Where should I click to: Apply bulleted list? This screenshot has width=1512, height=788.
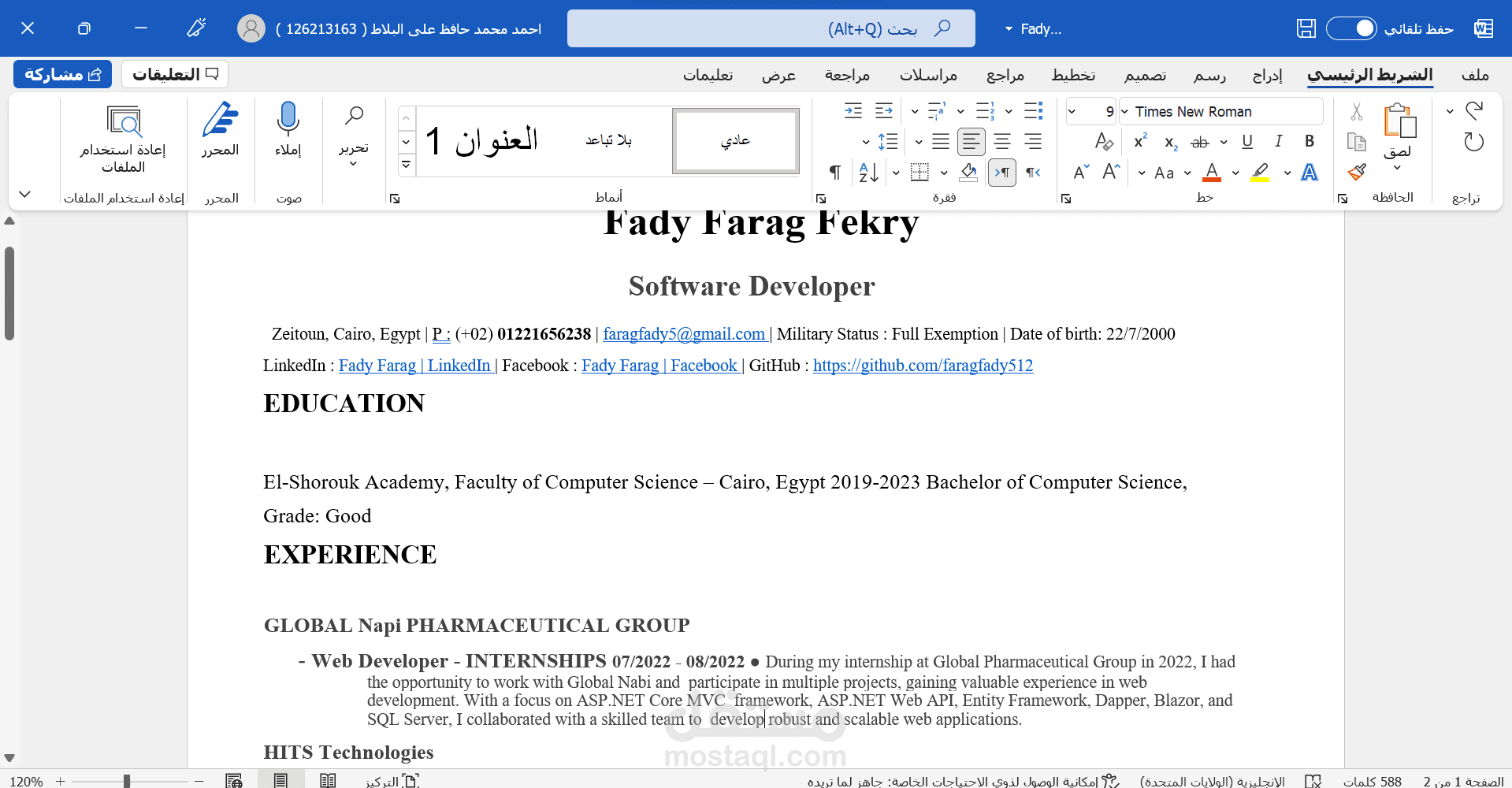[x=1033, y=110]
